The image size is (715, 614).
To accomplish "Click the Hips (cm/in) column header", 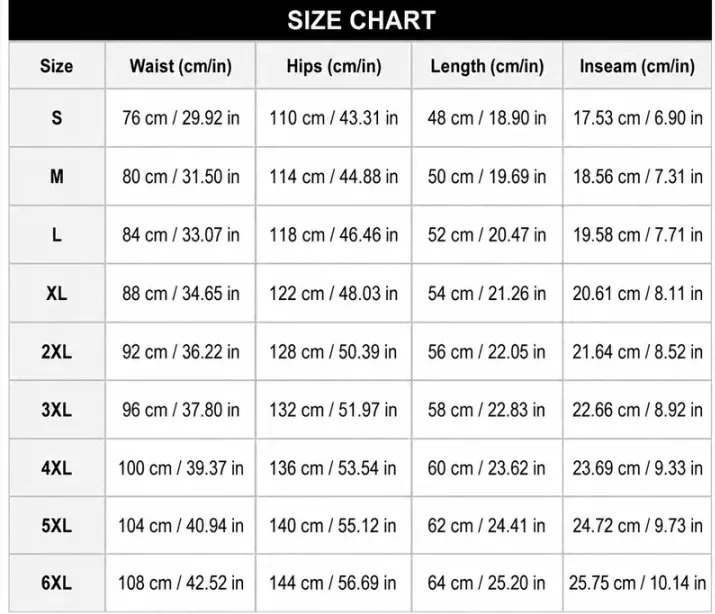I will 334,66.
